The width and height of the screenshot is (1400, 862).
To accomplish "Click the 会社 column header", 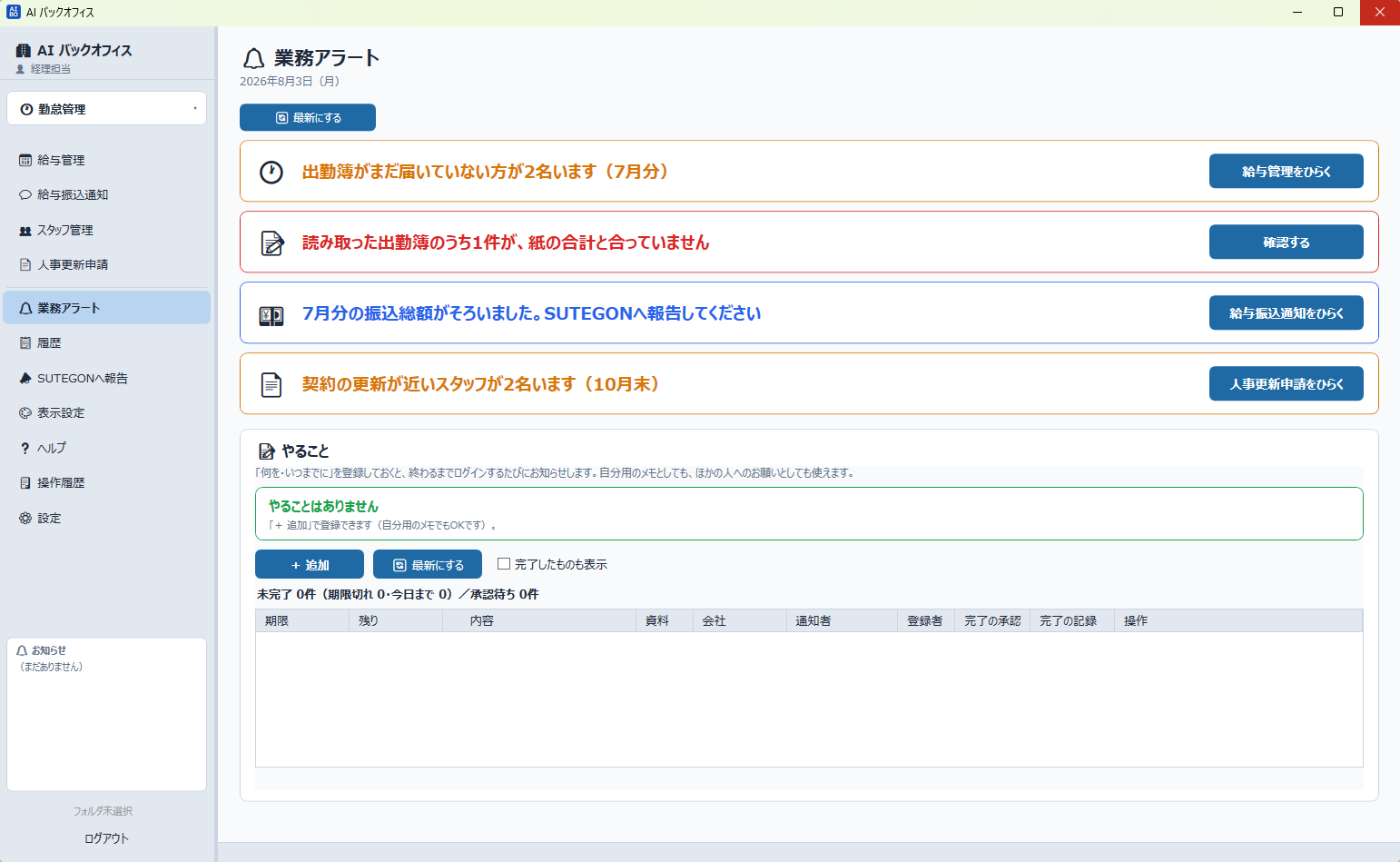I will (x=740, y=620).
